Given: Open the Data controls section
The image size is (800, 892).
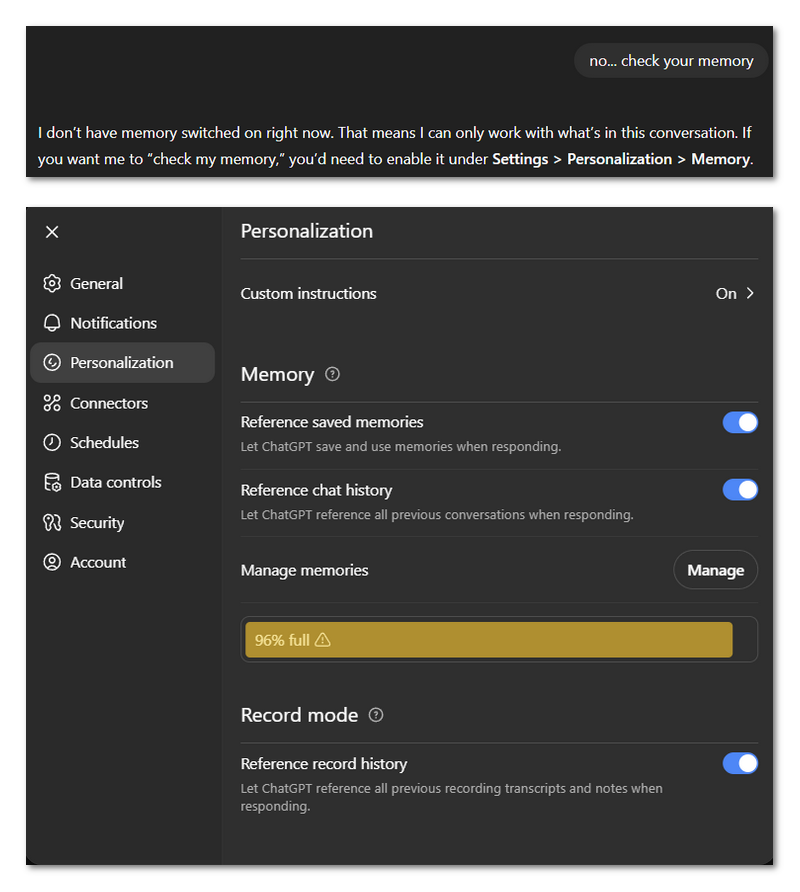Looking at the screenshot, I should point(122,482).
